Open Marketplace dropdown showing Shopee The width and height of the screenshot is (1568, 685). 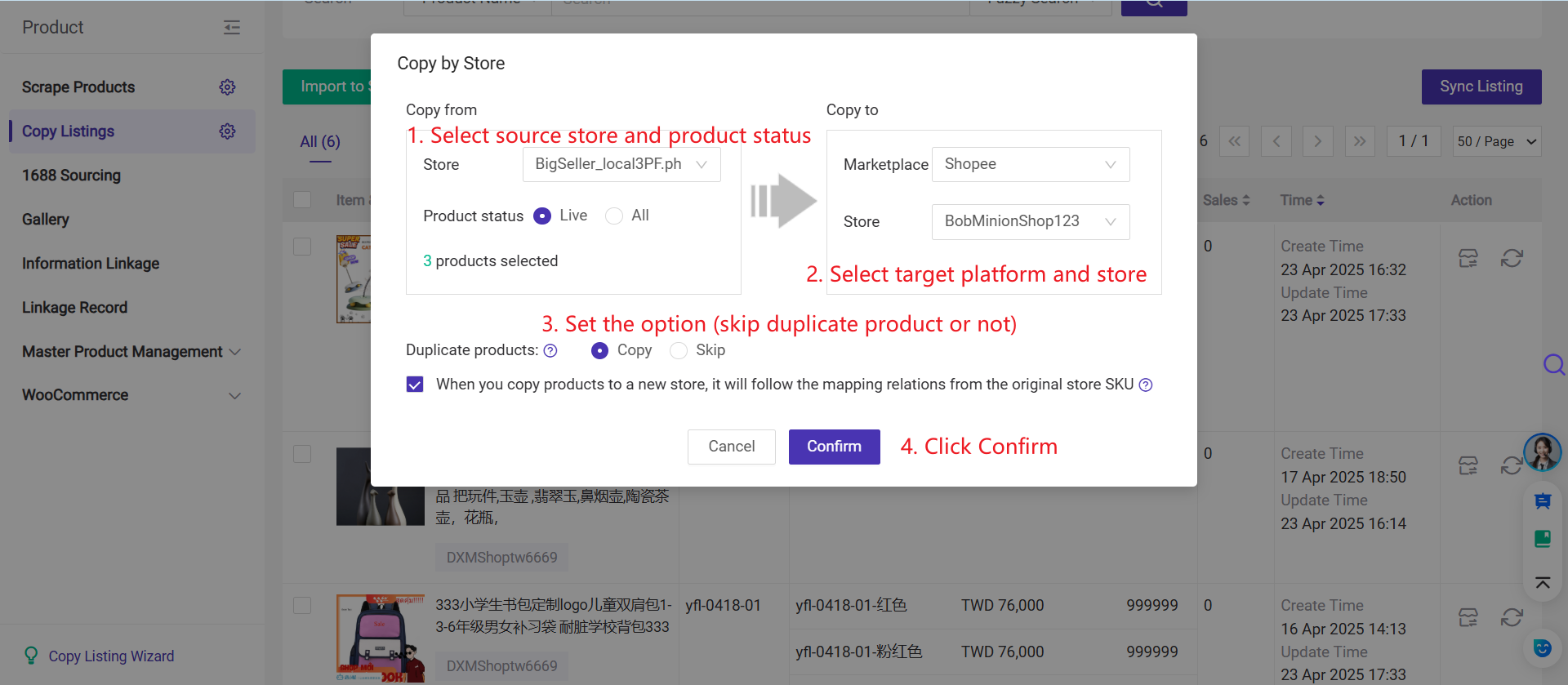point(1031,165)
